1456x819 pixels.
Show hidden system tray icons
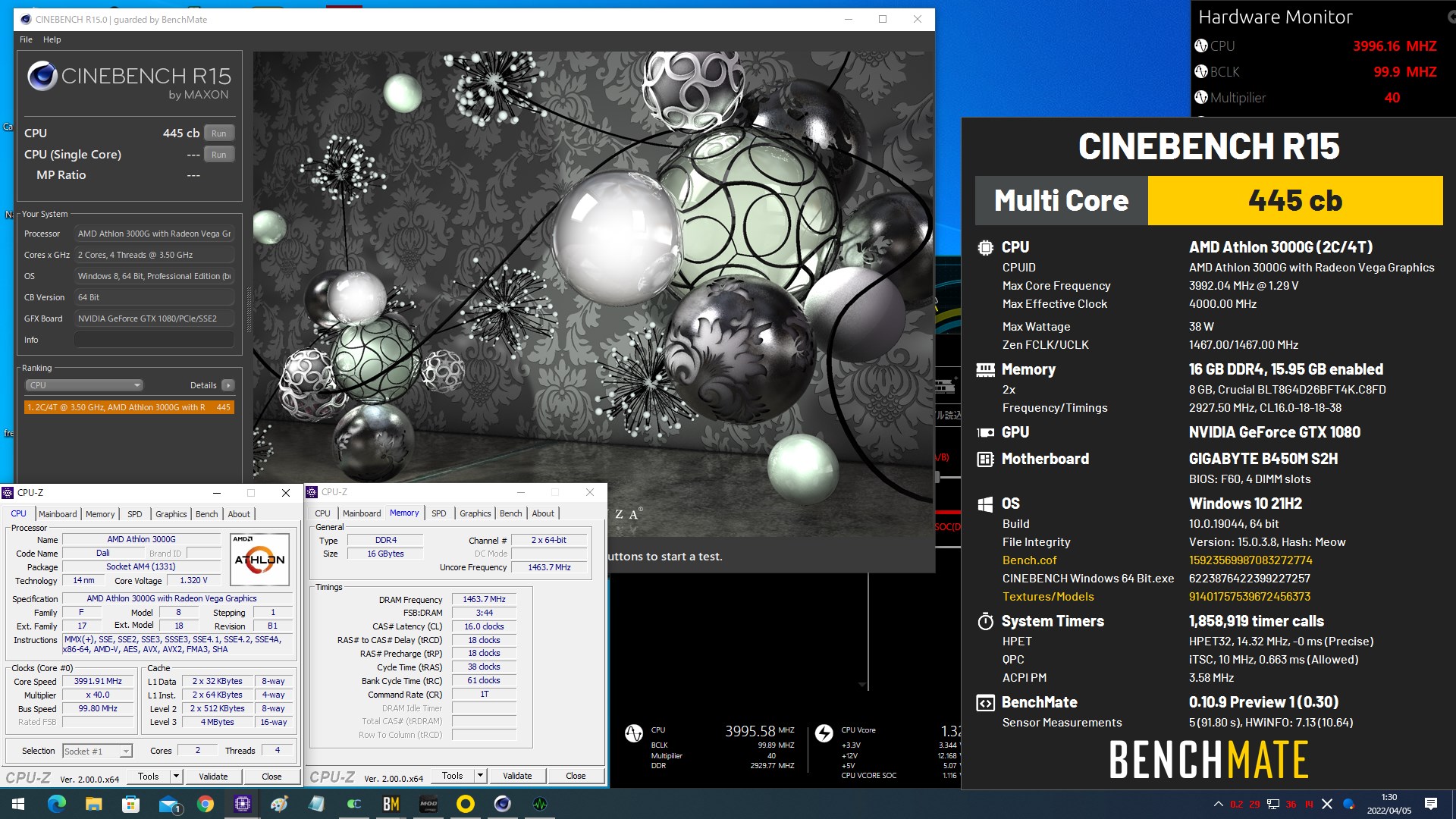coord(1218,804)
